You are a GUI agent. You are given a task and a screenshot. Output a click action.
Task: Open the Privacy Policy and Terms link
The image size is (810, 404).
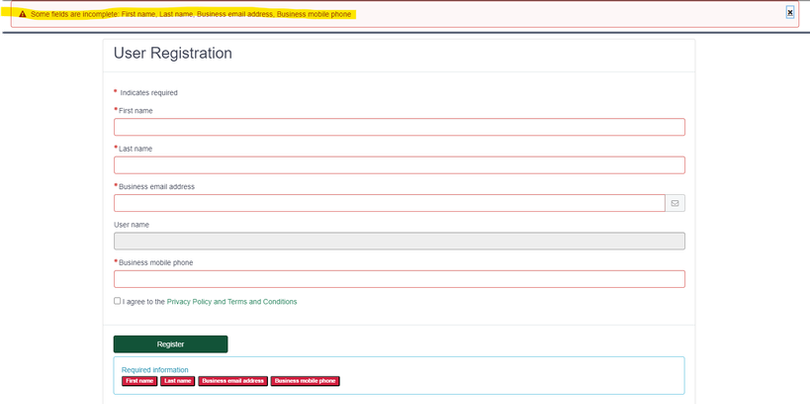coord(232,302)
